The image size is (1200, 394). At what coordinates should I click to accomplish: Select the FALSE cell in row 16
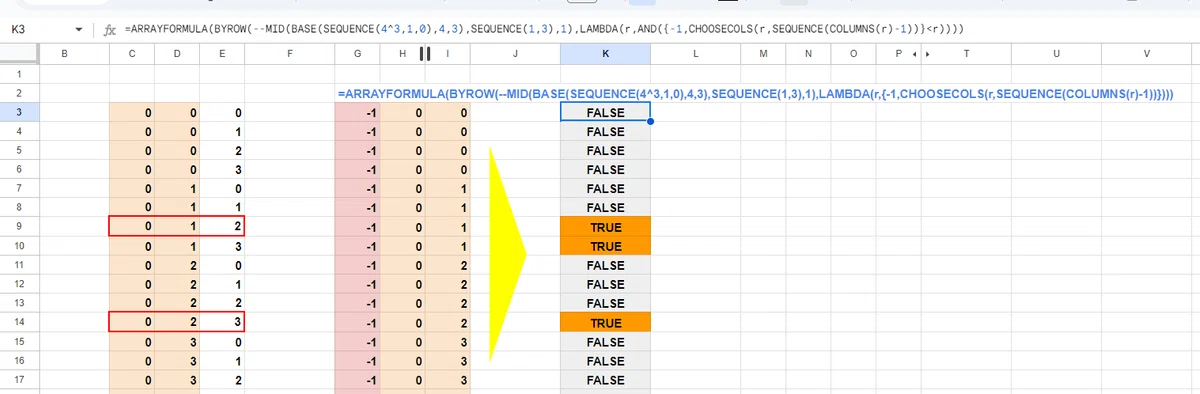point(606,360)
